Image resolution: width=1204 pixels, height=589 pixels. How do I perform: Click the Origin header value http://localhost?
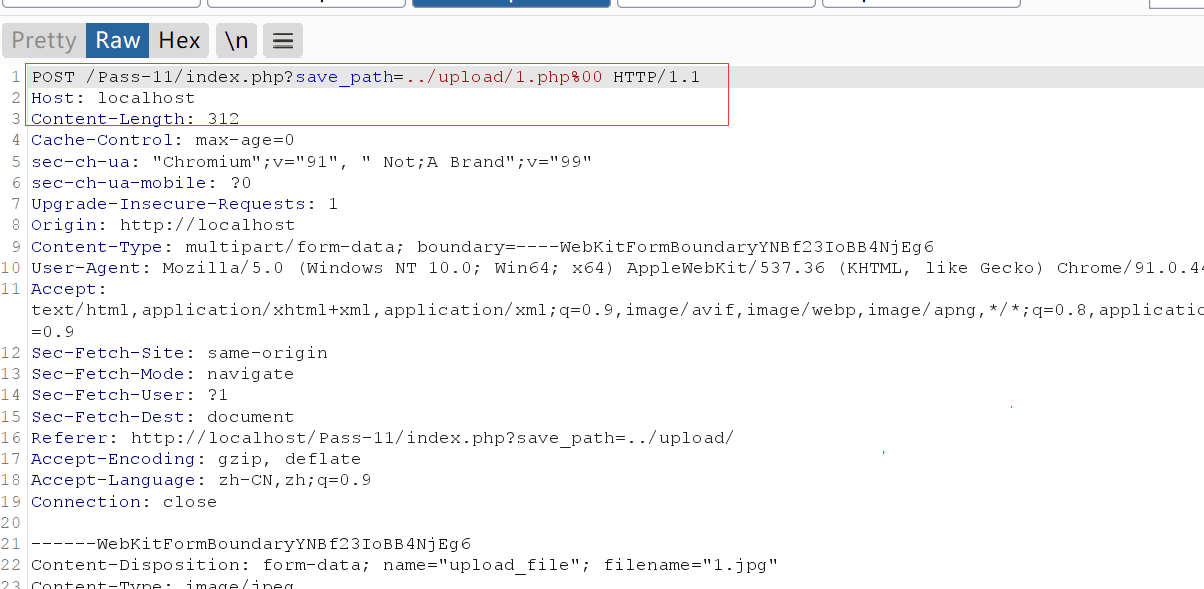pyautogui.click(x=207, y=225)
